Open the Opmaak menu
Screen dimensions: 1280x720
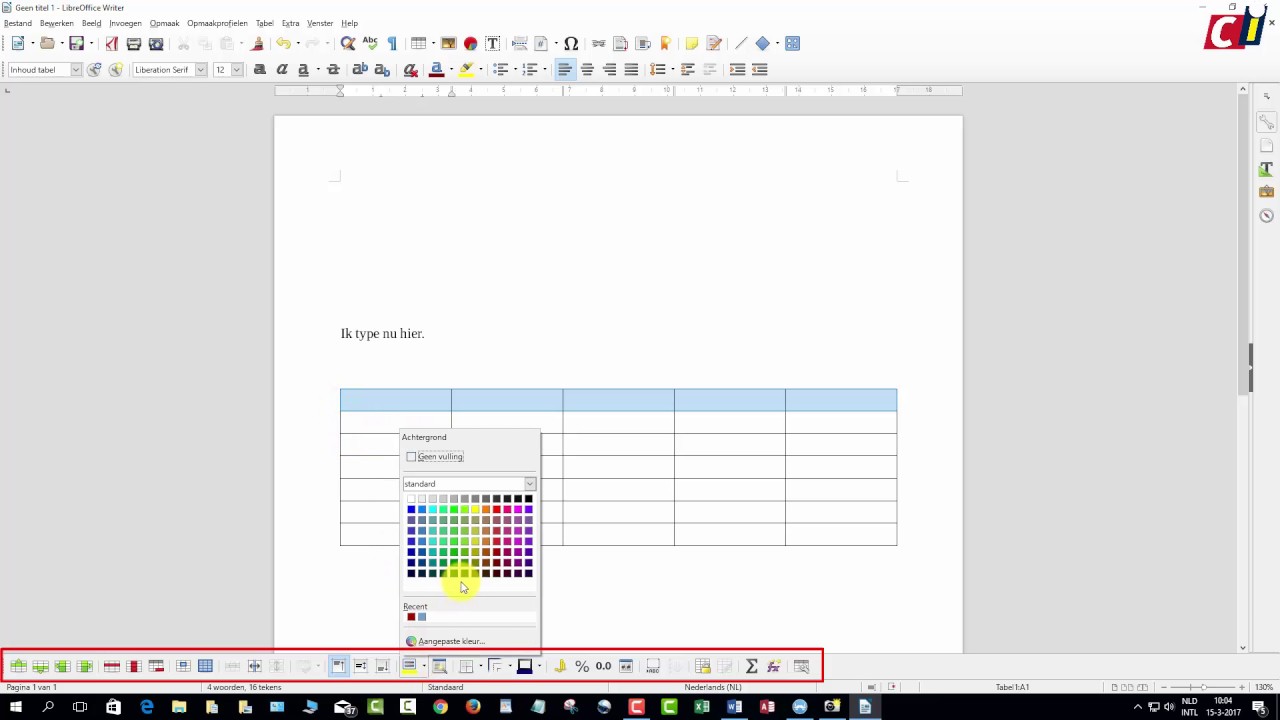pos(164,23)
